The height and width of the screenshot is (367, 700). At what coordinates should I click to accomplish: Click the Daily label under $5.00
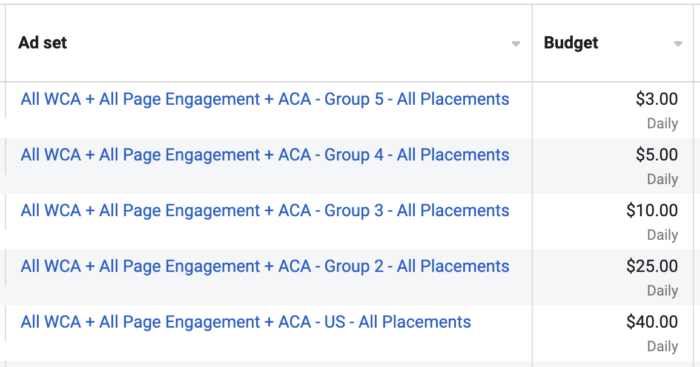(662, 179)
